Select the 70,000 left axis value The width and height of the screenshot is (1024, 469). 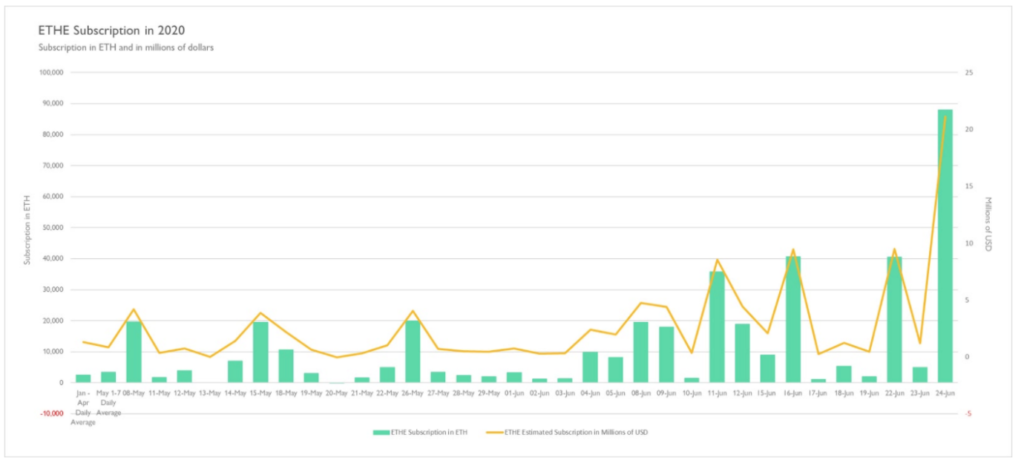(x=53, y=165)
